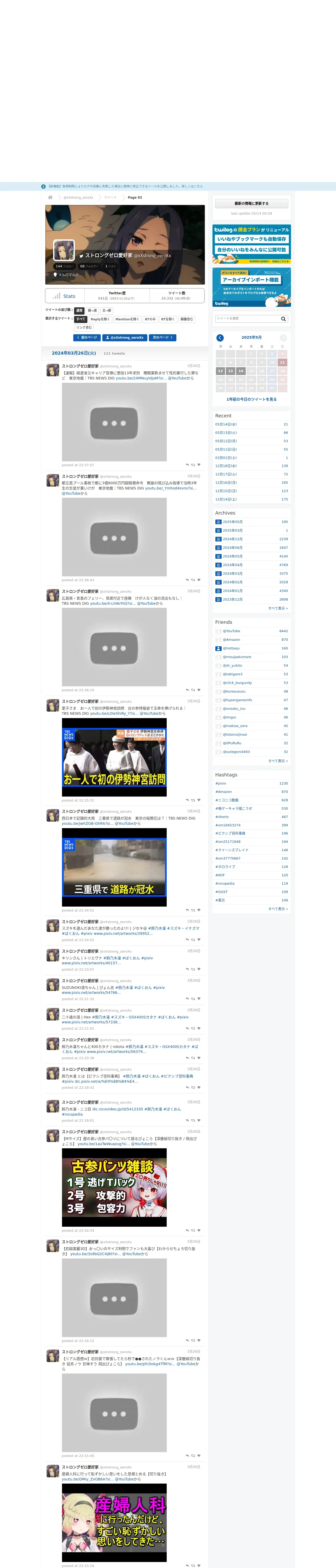The height and width of the screenshot is (1568, 336).
Task: Open the 2024年06月 archive list icon
Action: pos(218,548)
